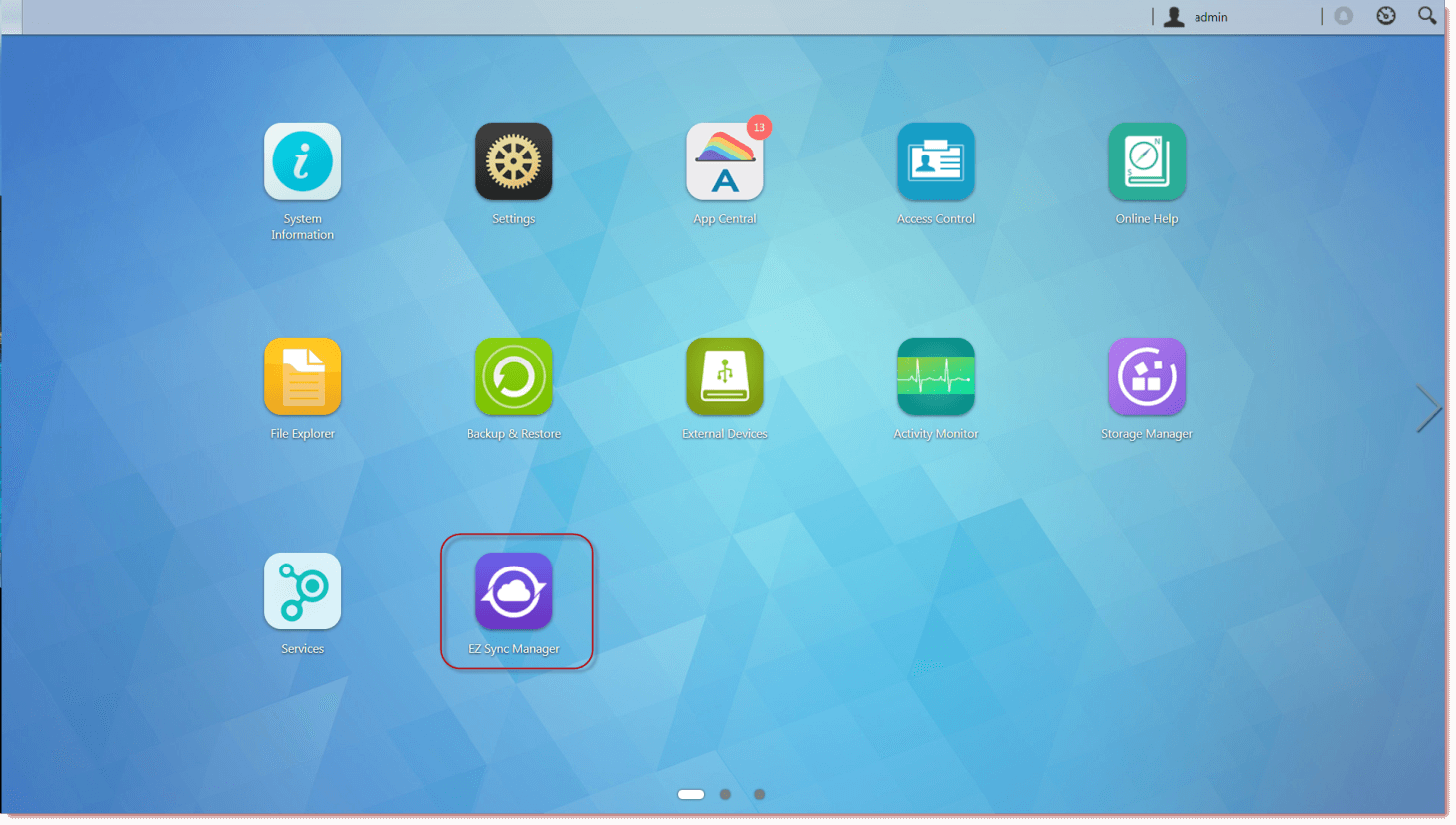The width and height of the screenshot is (1456, 825).
Task: Open the tools icon beside search
Action: [1385, 16]
